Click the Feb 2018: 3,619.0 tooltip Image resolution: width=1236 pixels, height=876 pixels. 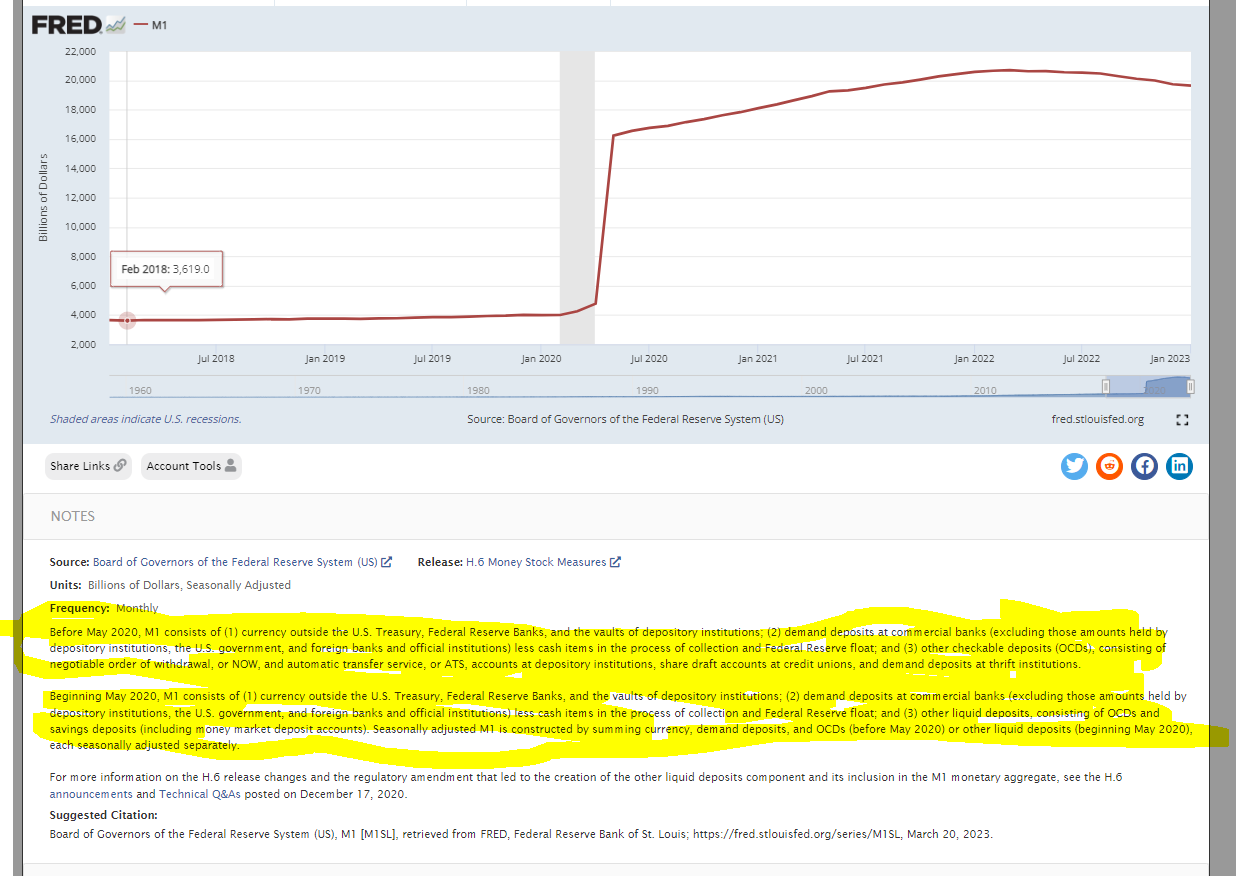coord(166,269)
